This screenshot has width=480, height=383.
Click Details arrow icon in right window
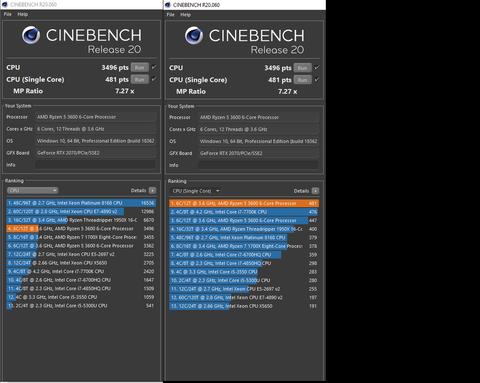[315, 191]
